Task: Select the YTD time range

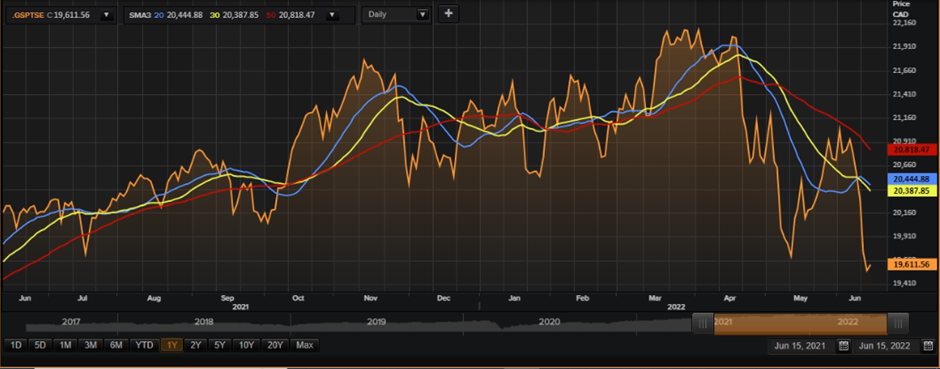Action: tap(144, 345)
